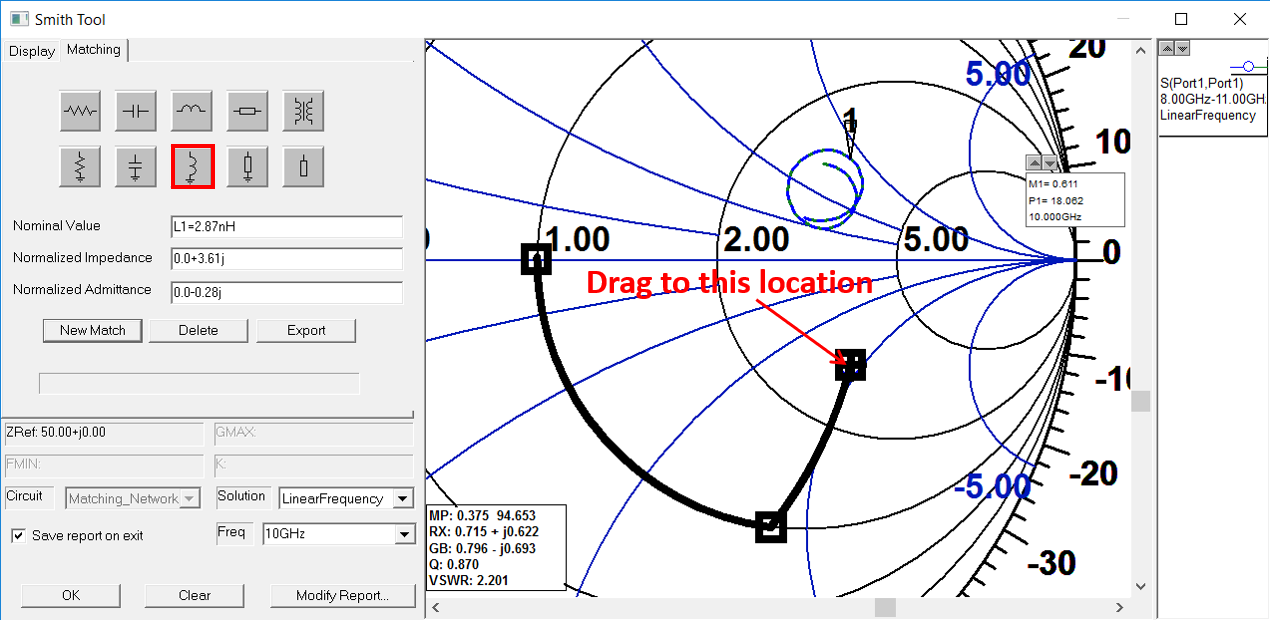Select the shunt resistor element
Image resolution: width=1270 pixels, height=620 pixels.
point(80,166)
